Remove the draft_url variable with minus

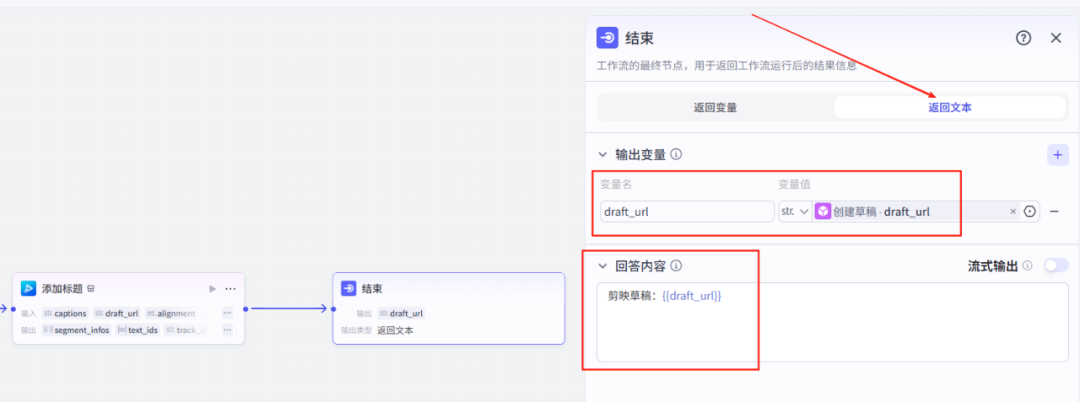[x=1054, y=211]
